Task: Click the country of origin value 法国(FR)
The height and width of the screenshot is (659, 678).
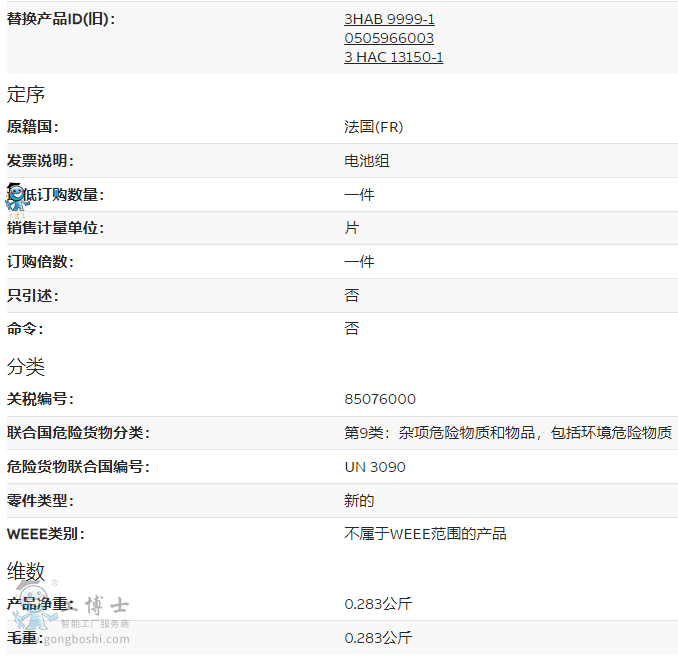Action: (x=373, y=127)
